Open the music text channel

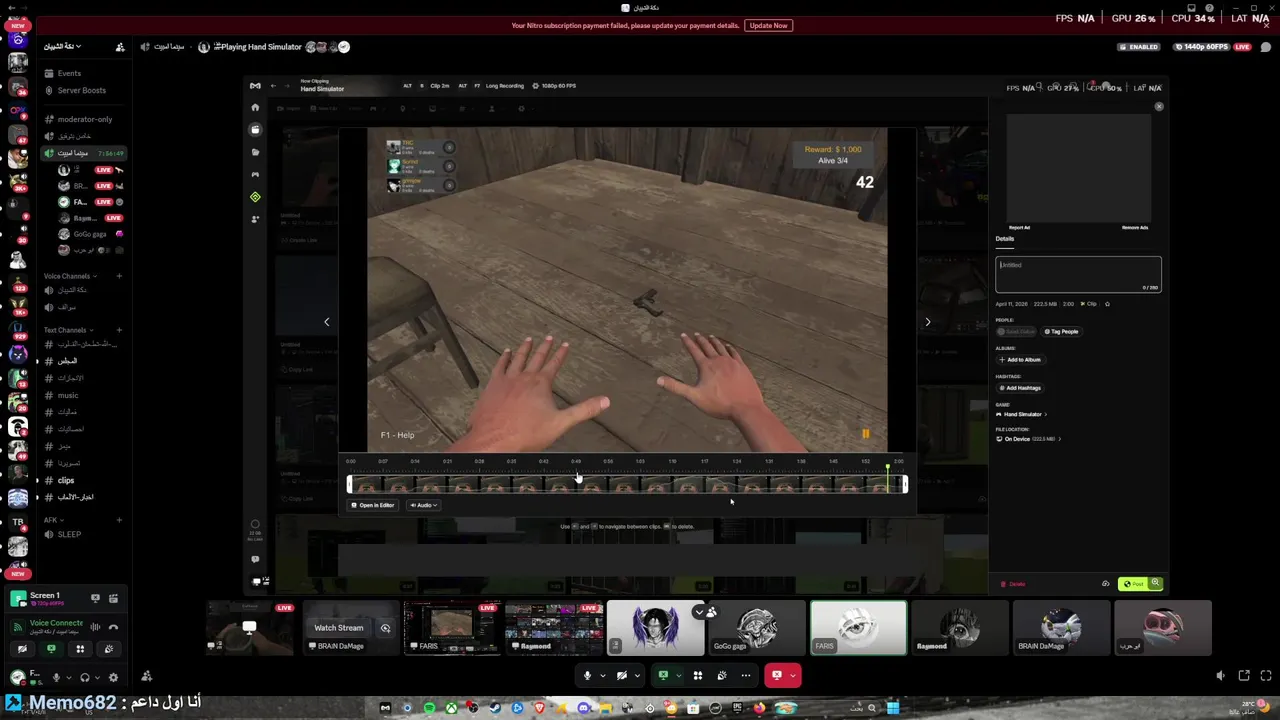[x=68, y=395]
